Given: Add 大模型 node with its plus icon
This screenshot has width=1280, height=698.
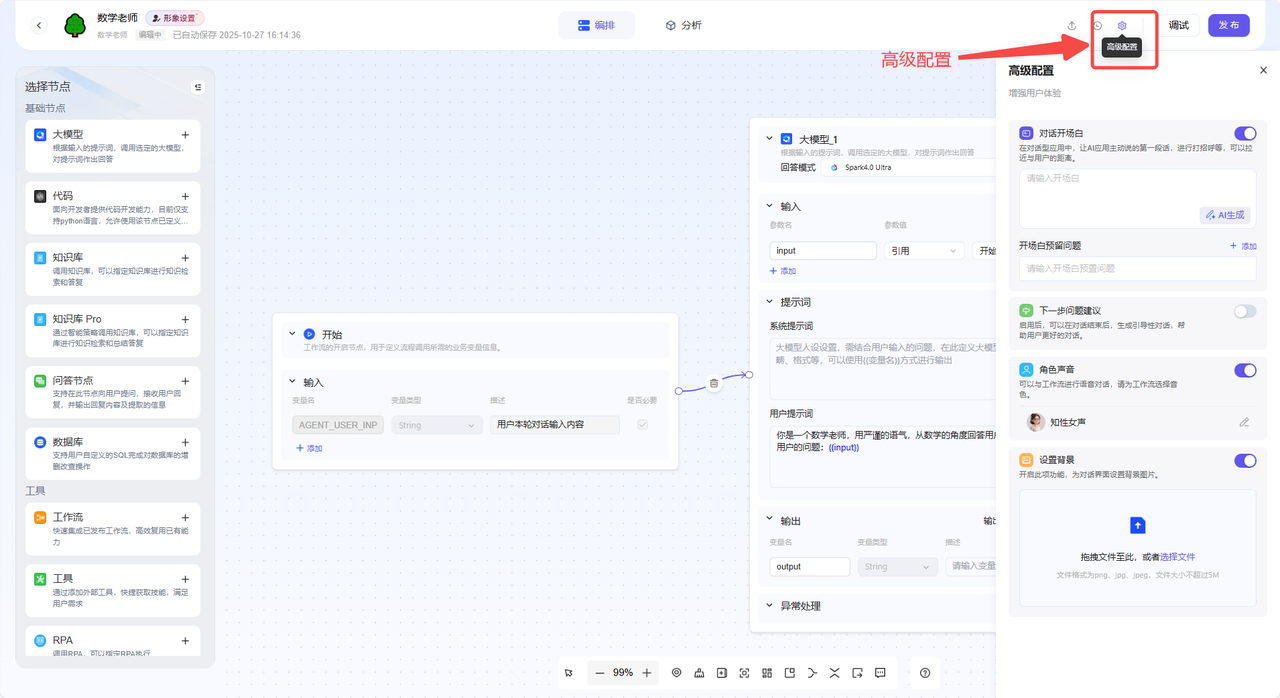Looking at the screenshot, I should 185,135.
